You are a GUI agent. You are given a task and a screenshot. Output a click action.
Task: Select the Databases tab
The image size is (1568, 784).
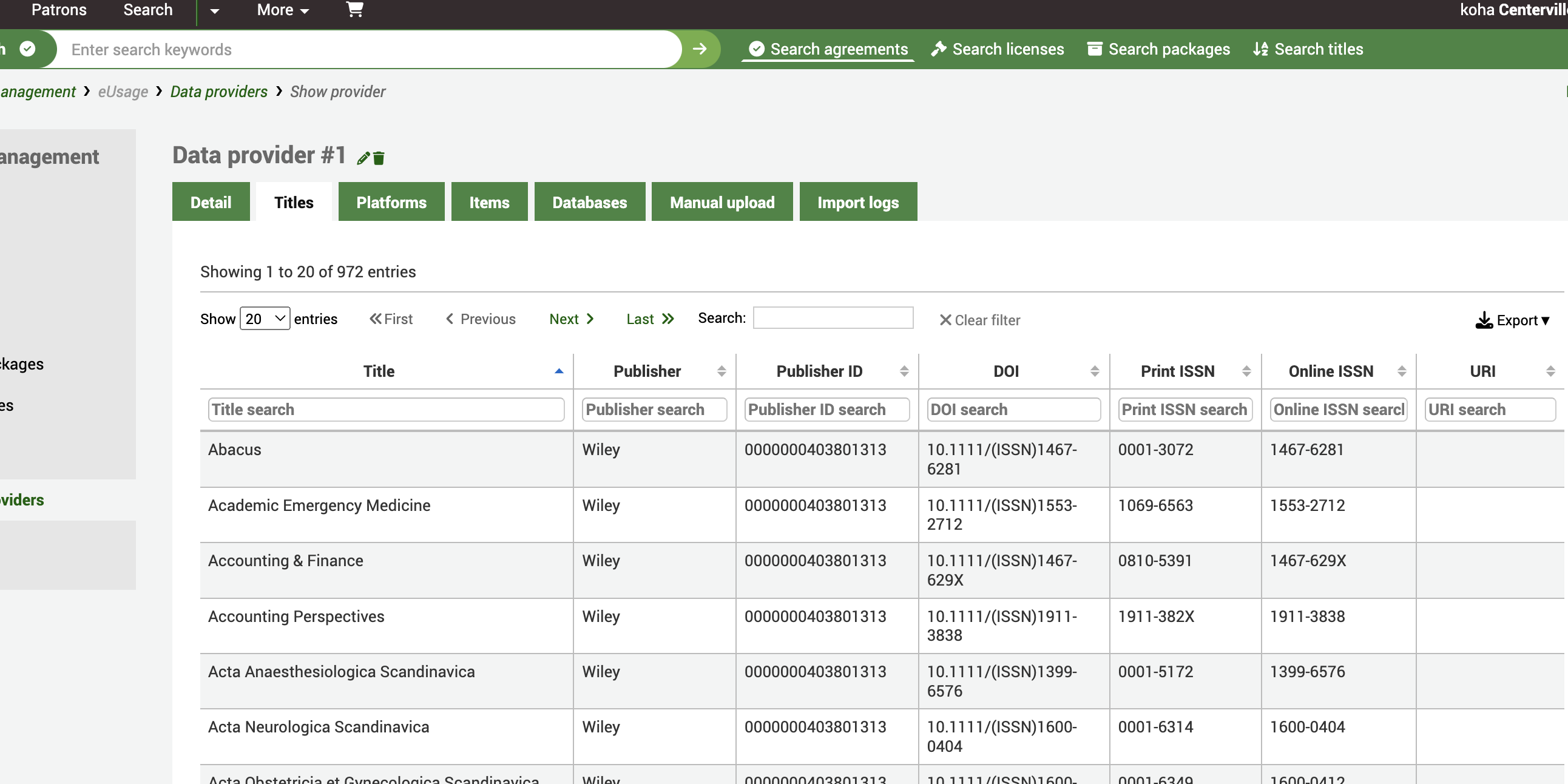[590, 202]
